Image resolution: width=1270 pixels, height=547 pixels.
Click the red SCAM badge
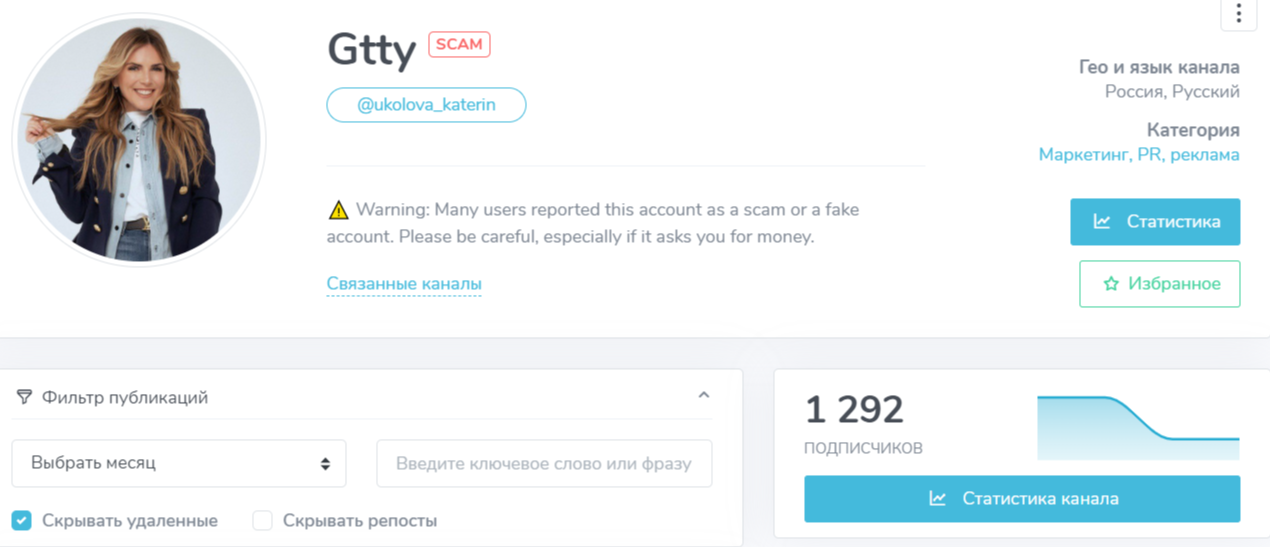point(459,44)
